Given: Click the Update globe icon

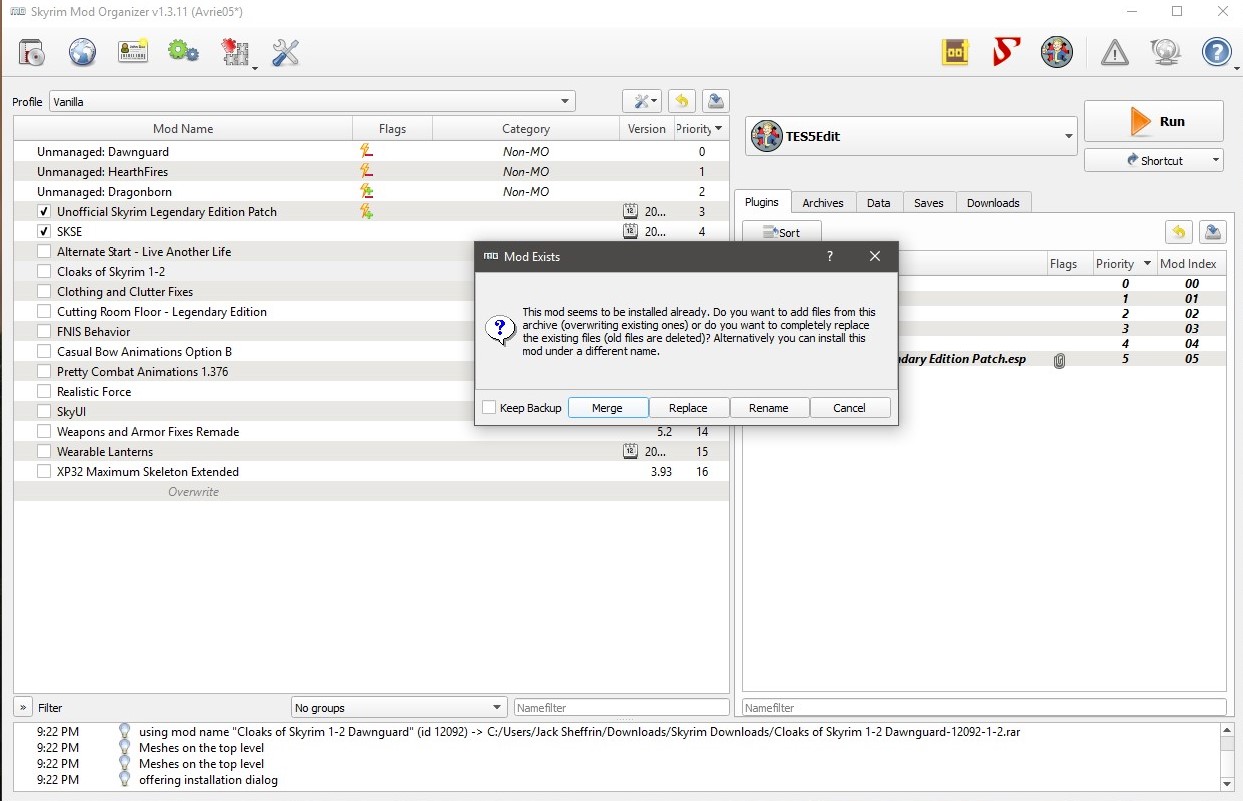Looking at the screenshot, I should click(x=1166, y=52).
